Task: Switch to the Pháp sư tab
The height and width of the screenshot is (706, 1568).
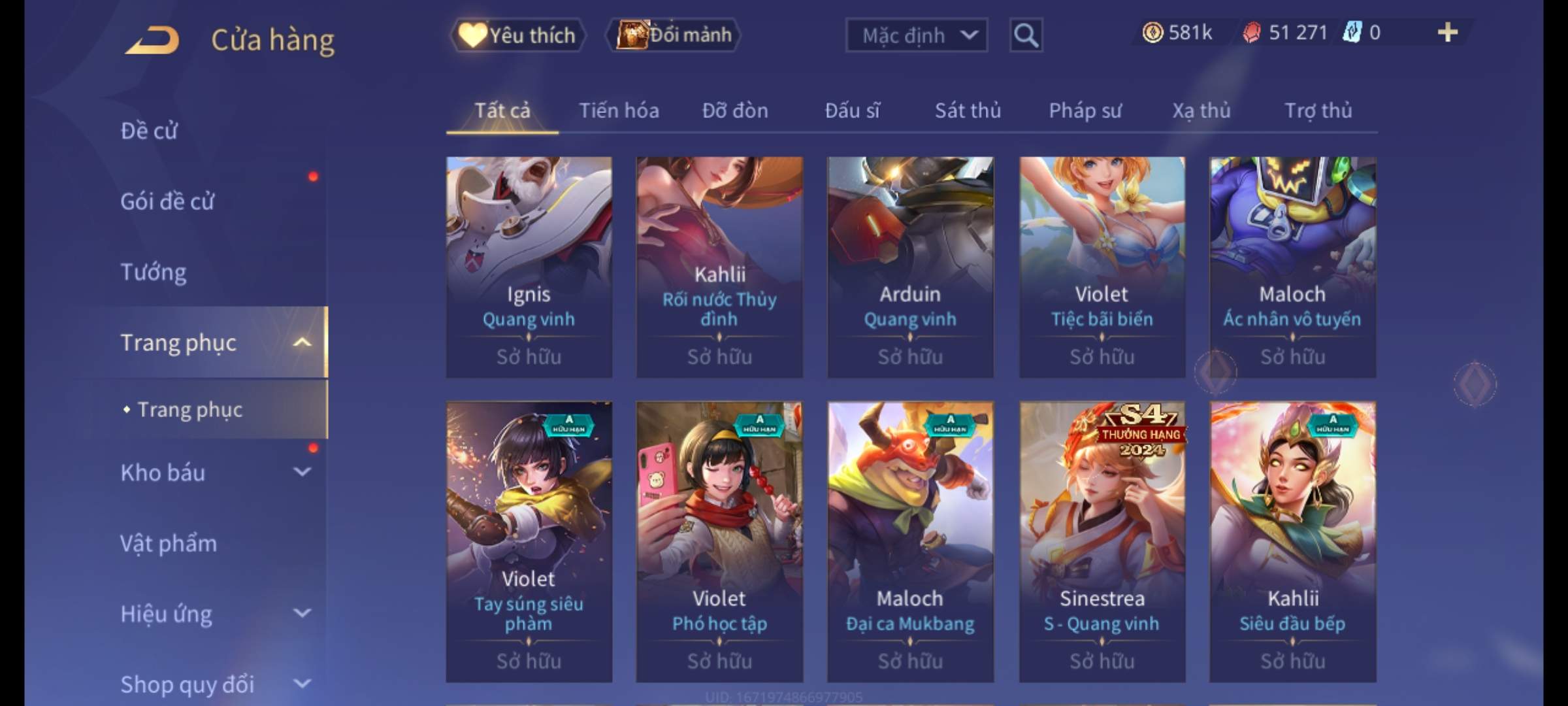Action: [x=1085, y=110]
